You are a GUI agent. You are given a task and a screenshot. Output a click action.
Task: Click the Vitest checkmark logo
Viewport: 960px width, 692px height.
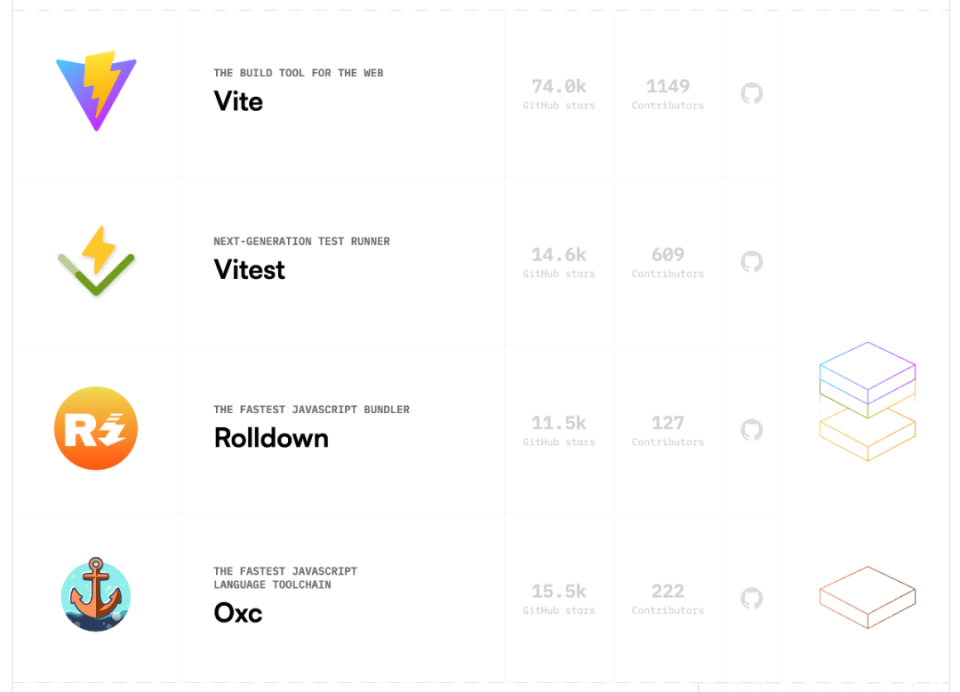click(96, 261)
